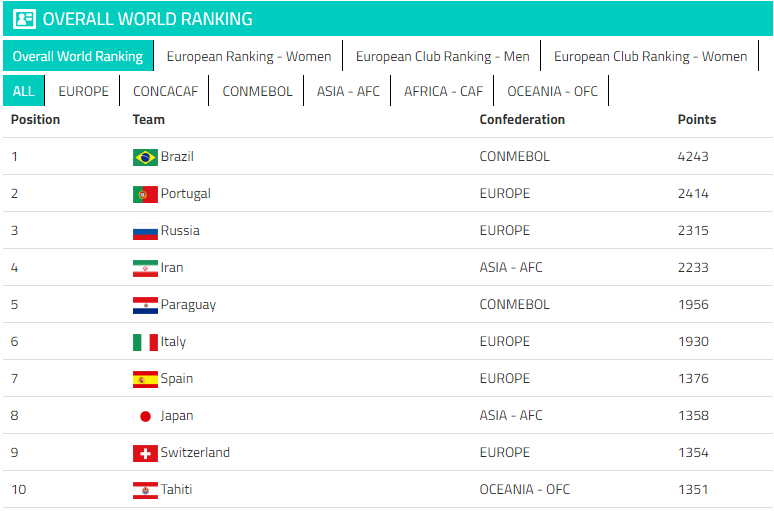Image resolution: width=774 pixels, height=511 pixels.
Task: Select European Club Ranking - Women tab
Action: (x=650, y=57)
